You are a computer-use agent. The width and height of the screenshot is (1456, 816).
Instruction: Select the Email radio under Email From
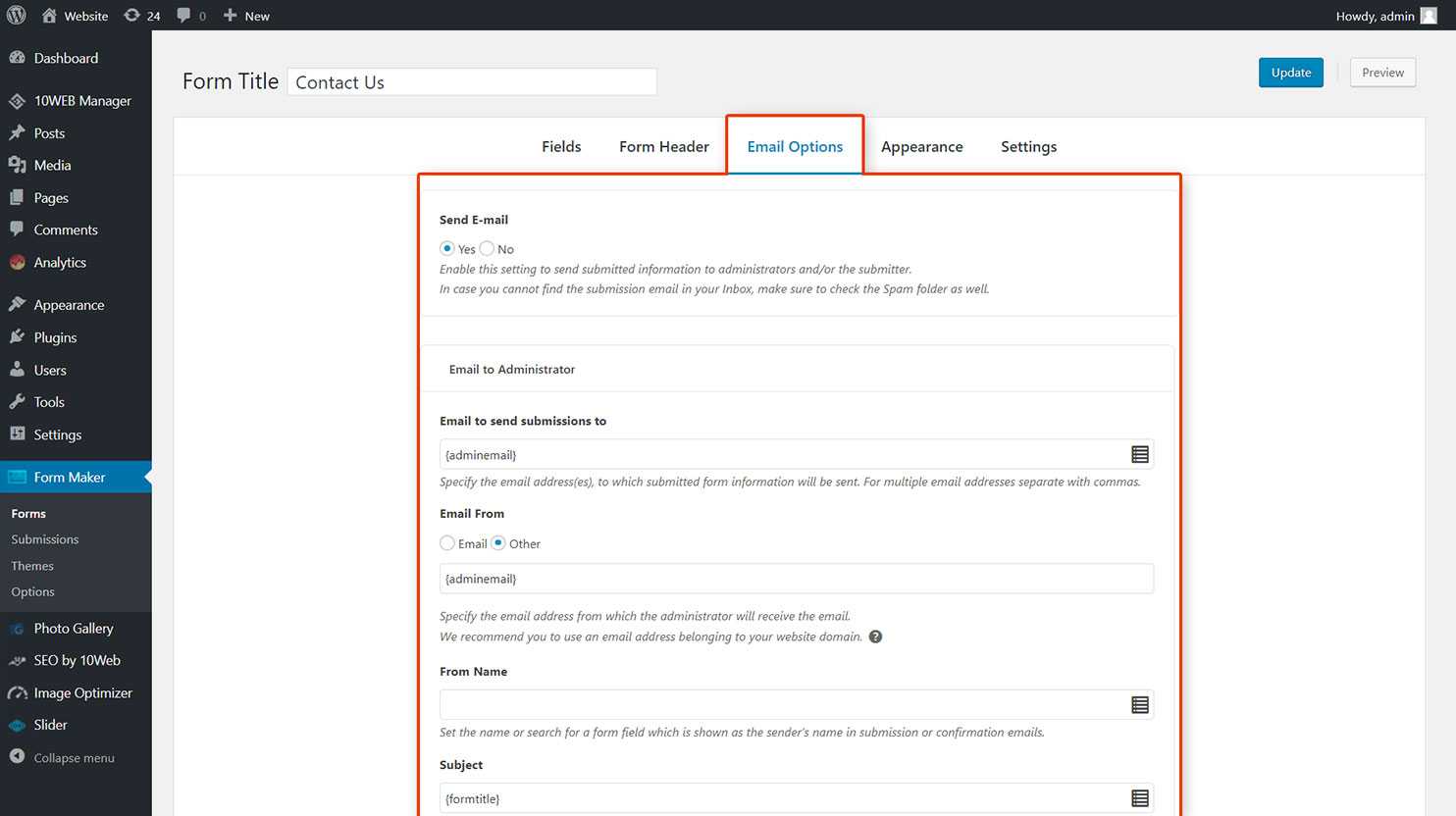tap(447, 543)
